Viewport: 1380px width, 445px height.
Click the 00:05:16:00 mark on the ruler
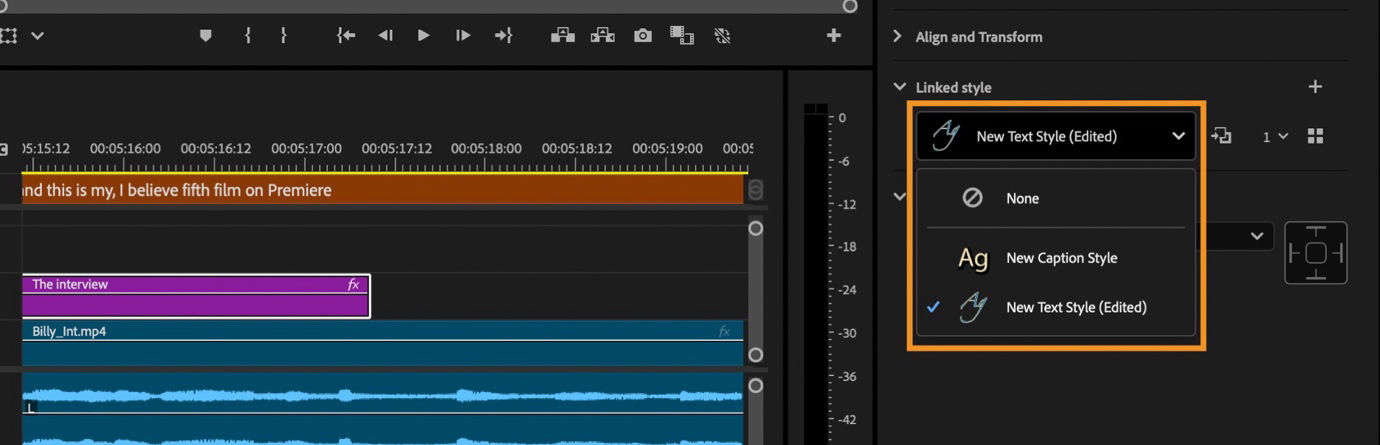tap(125, 148)
